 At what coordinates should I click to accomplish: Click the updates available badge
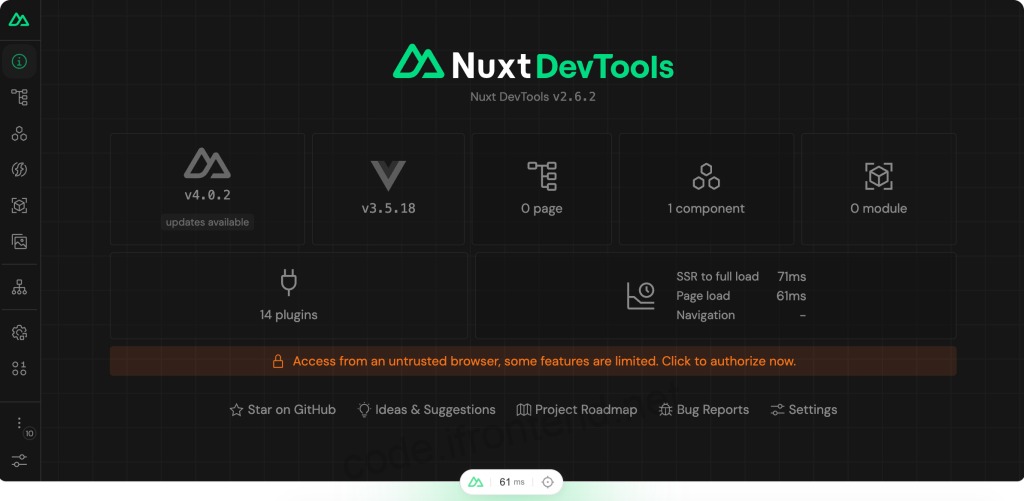[x=207, y=222]
